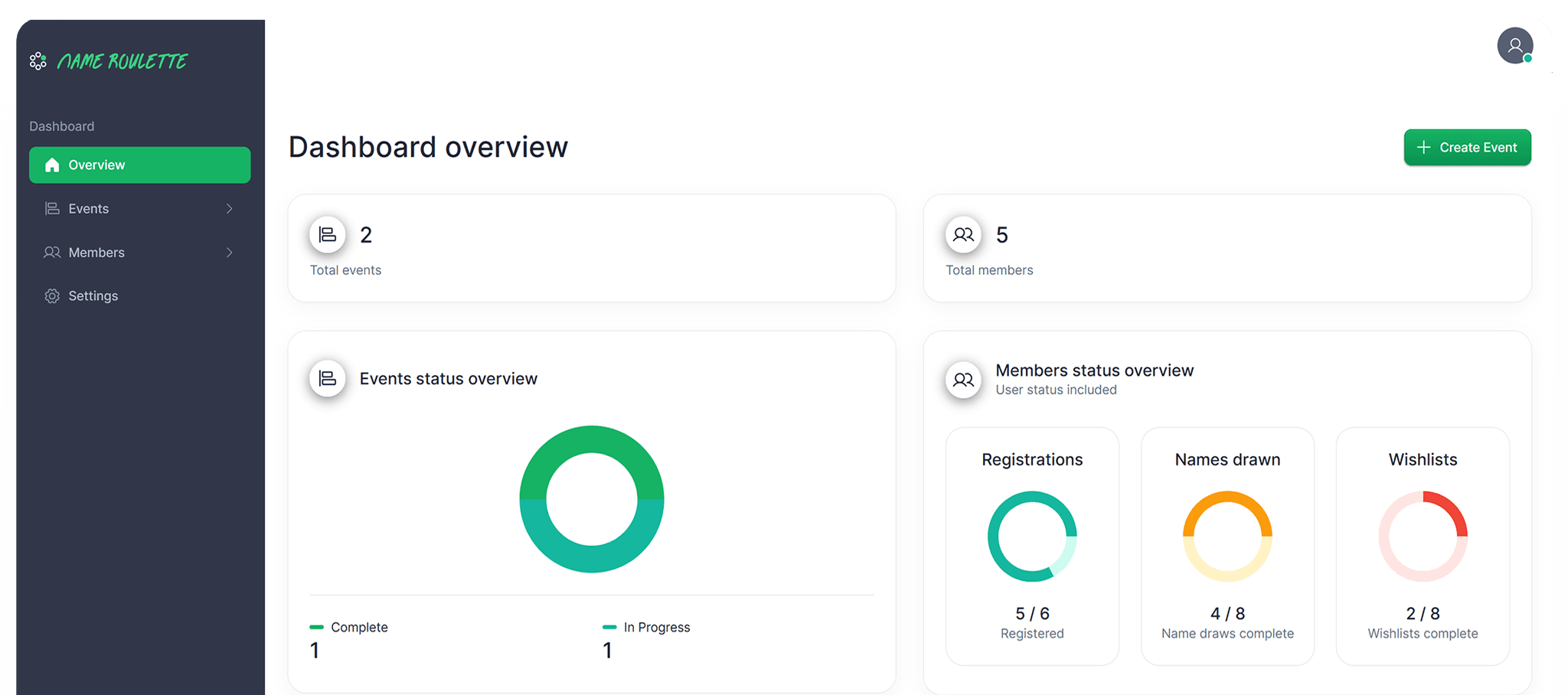
Task: Click the Events status overview icon
Action: (x=328, y=379)
